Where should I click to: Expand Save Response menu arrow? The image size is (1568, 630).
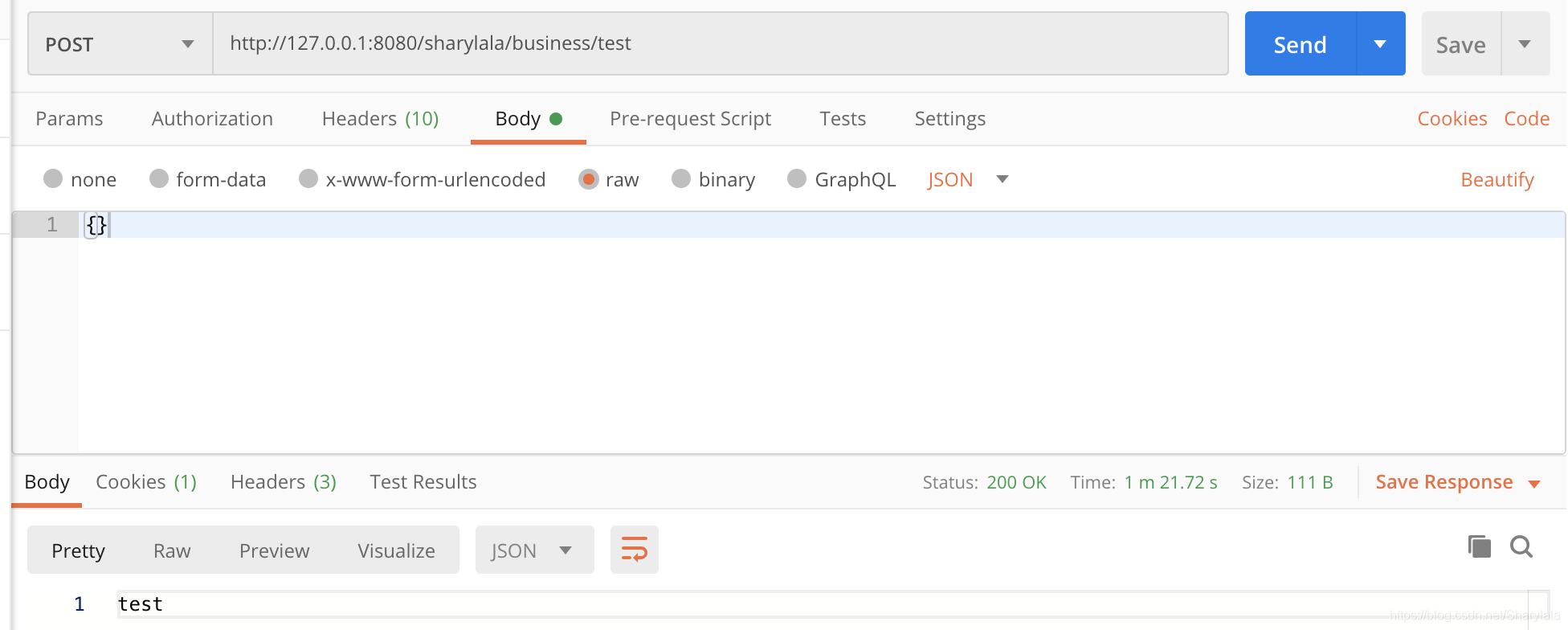click(x=1533, y=484)
